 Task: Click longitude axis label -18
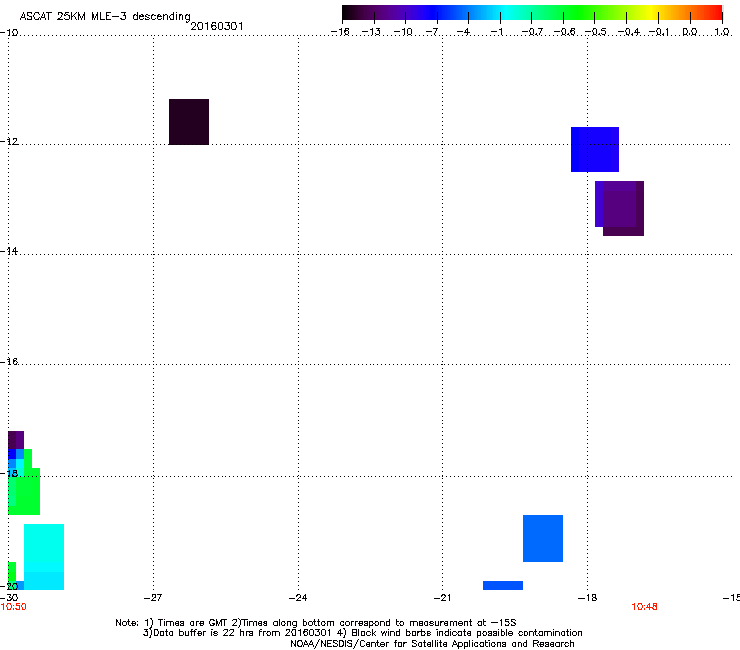click(587, 598)
